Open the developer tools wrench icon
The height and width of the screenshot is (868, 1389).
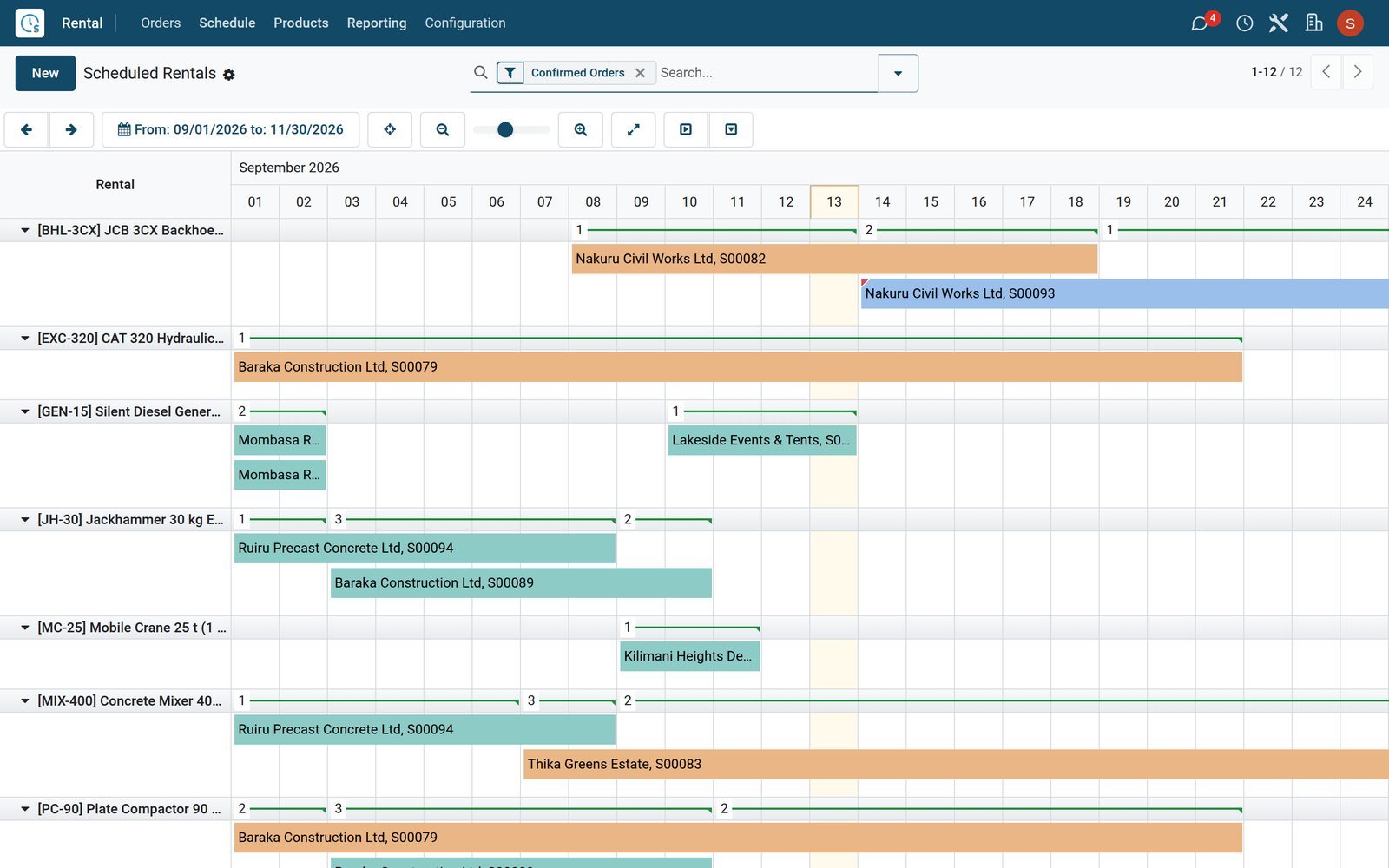pyautogui.click(x=1278, y=23)
